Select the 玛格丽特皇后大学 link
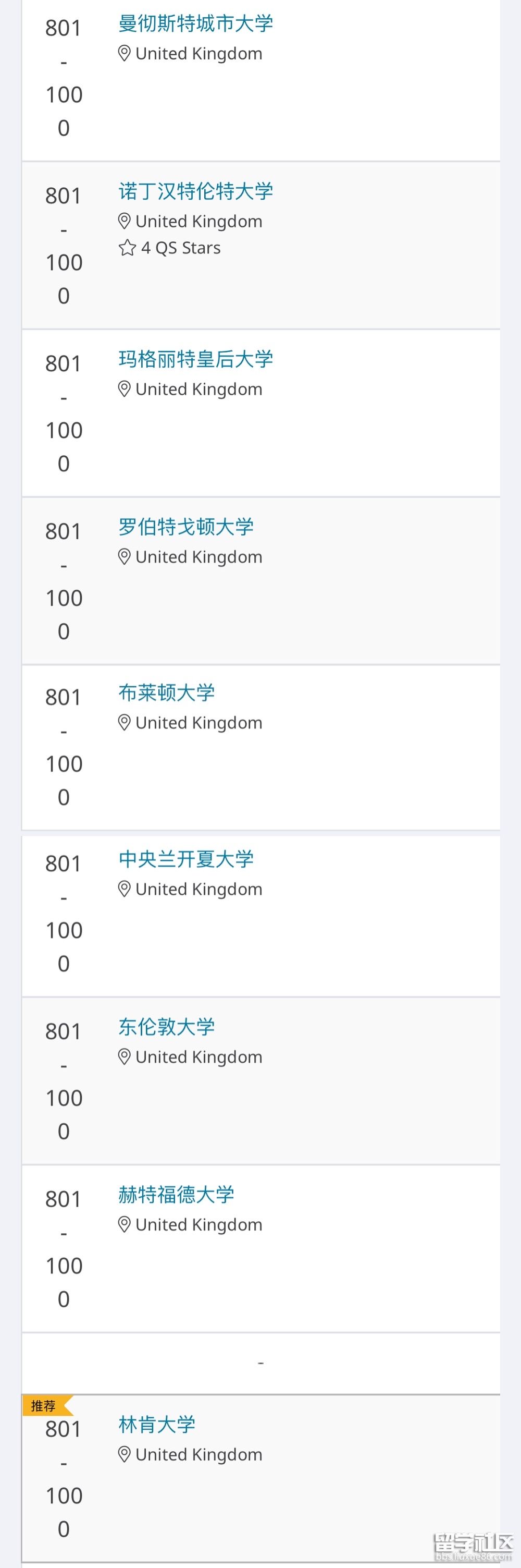The image size is (521, 1568). pyautogui.click(x=196, y=360)
